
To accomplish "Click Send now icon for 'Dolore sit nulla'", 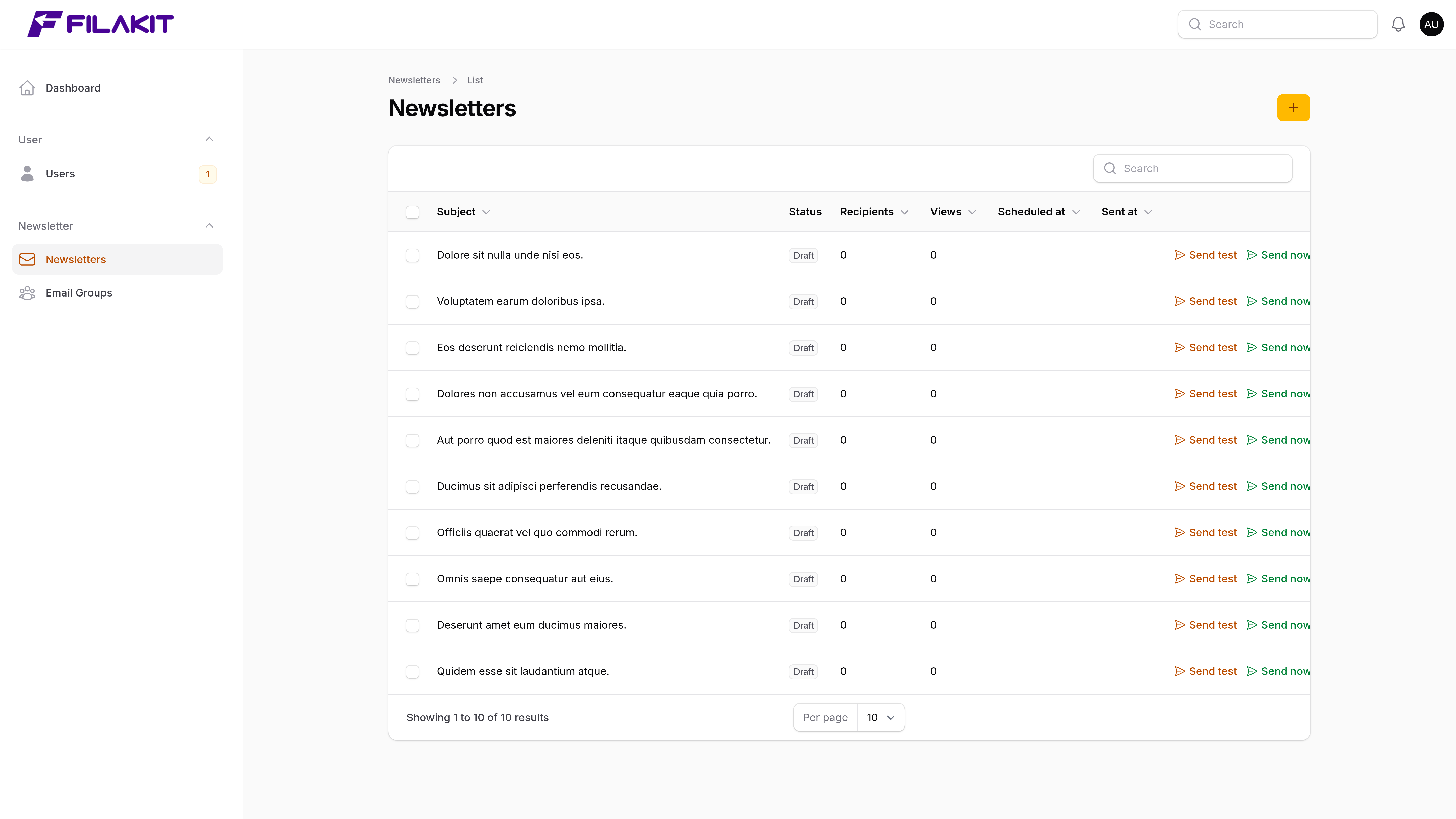I will pos(1252,255).
